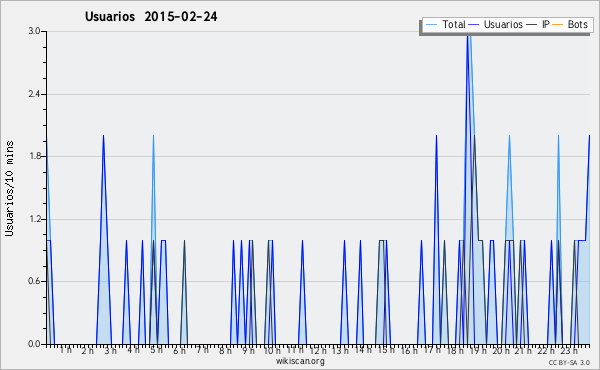Click the '9 h' x-axis tick label

(248, 350)
